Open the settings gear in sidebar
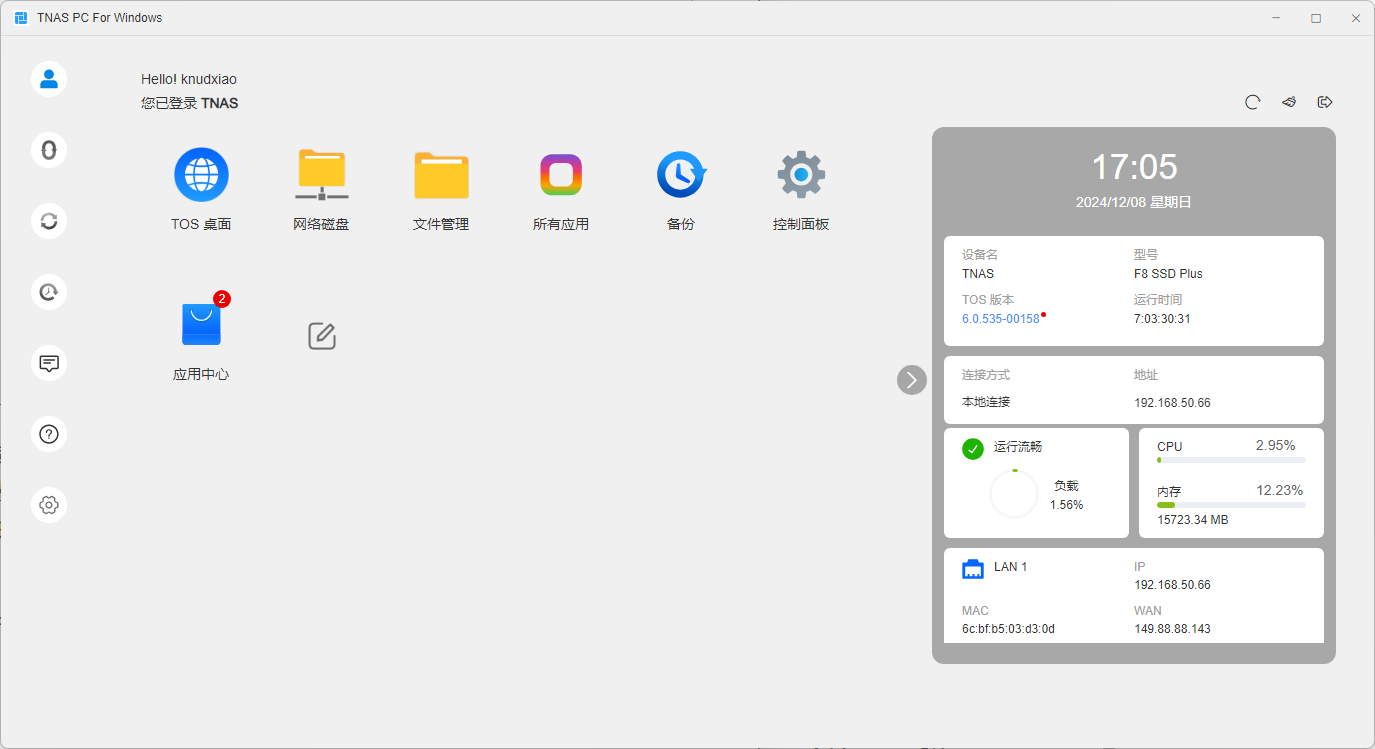This screenshot has width=1375, height=749. click(x=49, y=505)
